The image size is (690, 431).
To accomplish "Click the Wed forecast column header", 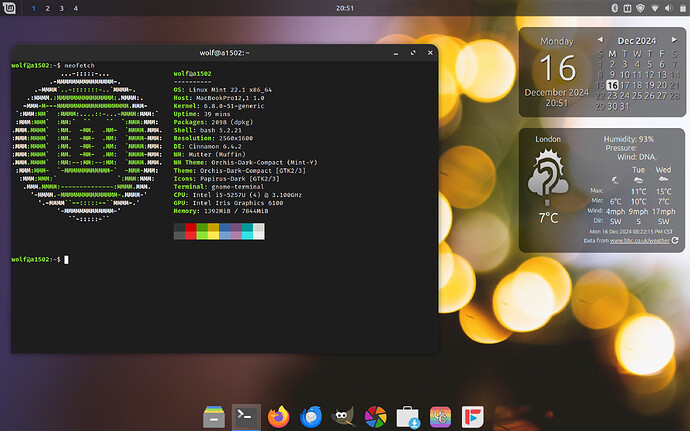I will 663,170.
